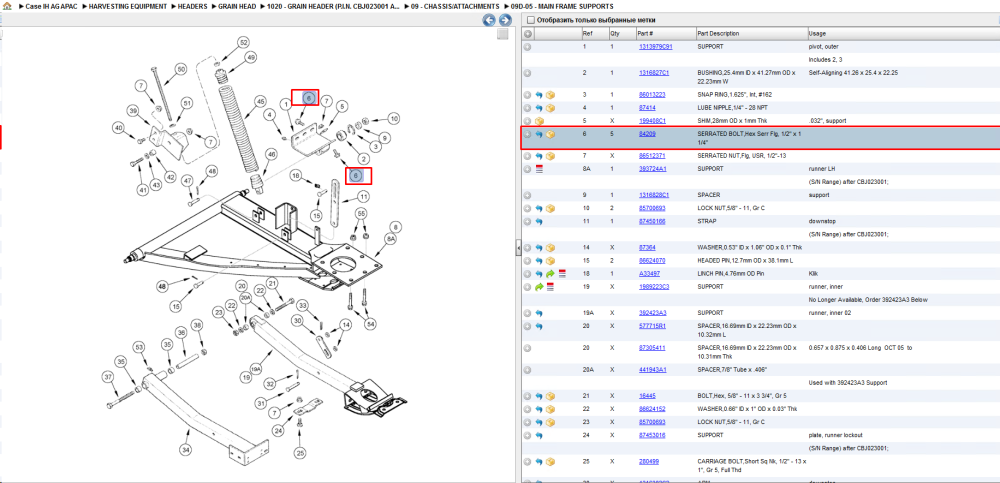Open part number link A33497
The width and height of the screenshot is (1000, 483).
[x=649, y=274]
